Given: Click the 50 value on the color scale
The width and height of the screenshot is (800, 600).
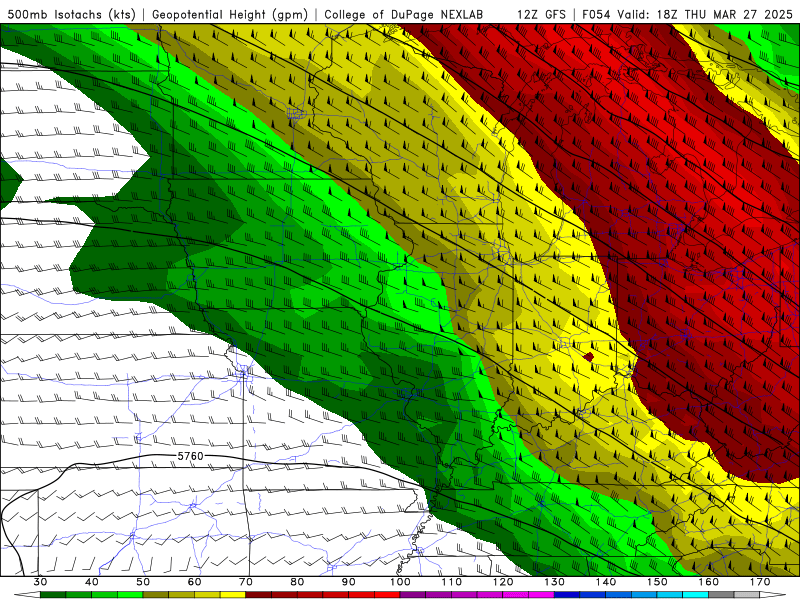Looking at the screenshot, I should [x=143, y=582].
